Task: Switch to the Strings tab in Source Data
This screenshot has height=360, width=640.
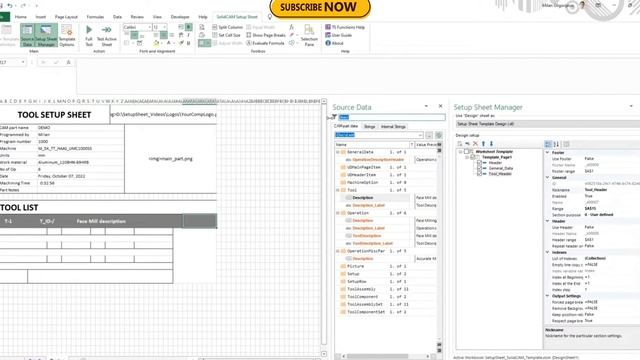Action: click(x=369, y=127)
